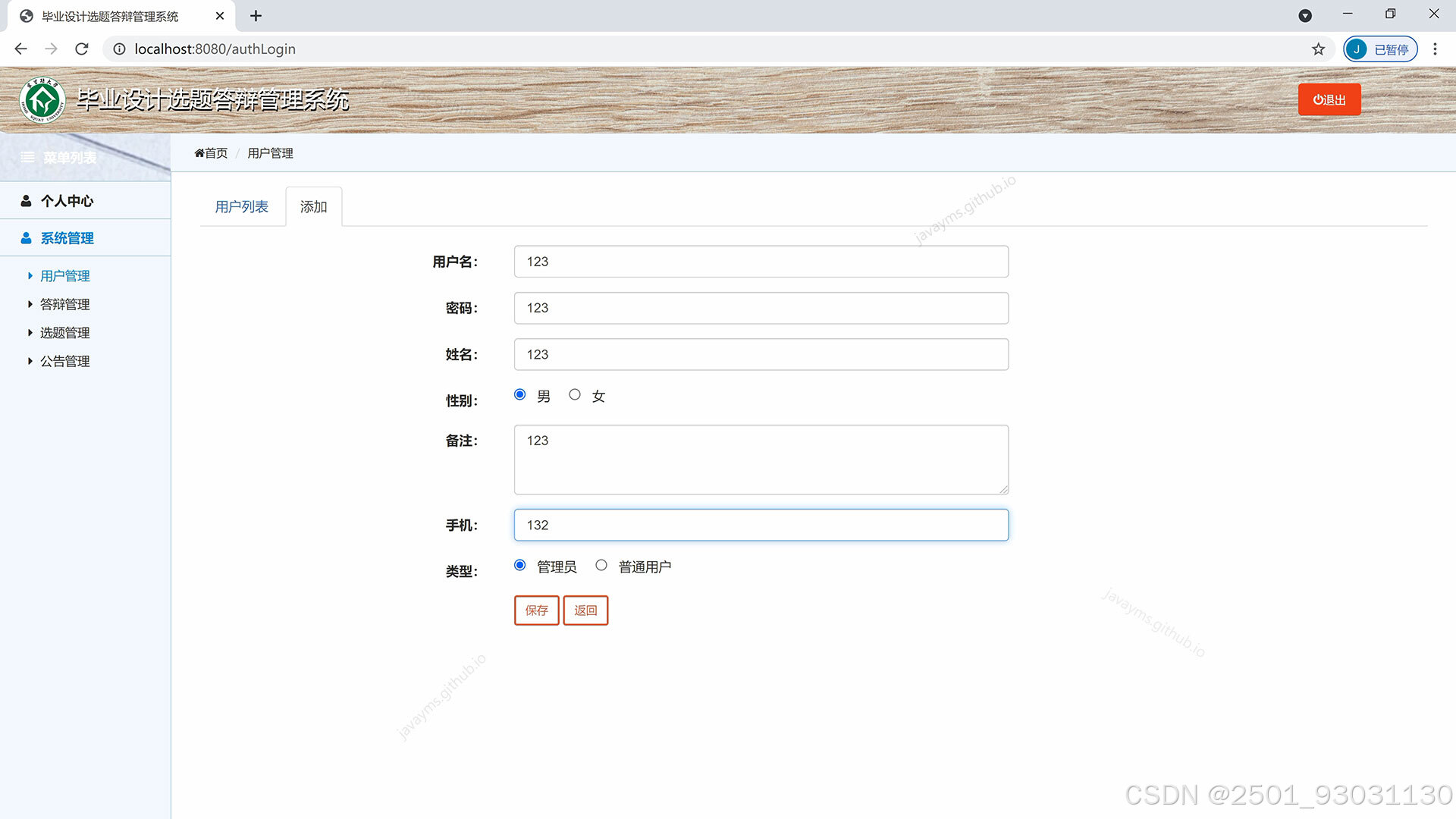Select 女 gender radio button
1456x819 pixels.
(x=575, y=394)
